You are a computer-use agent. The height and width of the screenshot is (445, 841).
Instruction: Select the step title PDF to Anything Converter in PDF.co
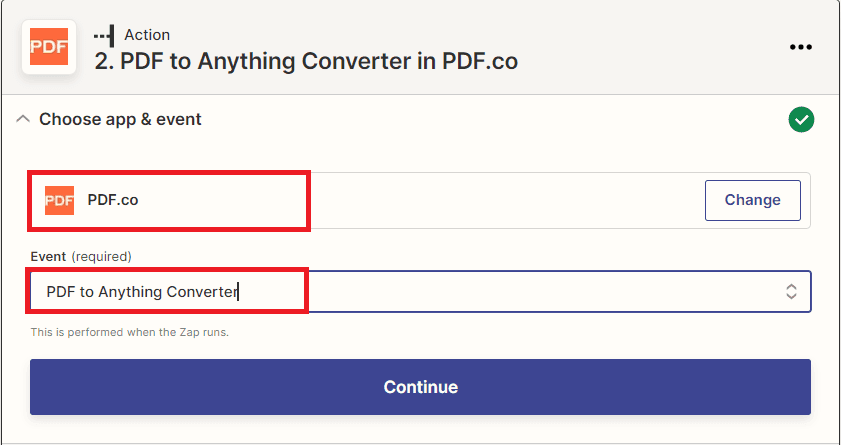306,62
